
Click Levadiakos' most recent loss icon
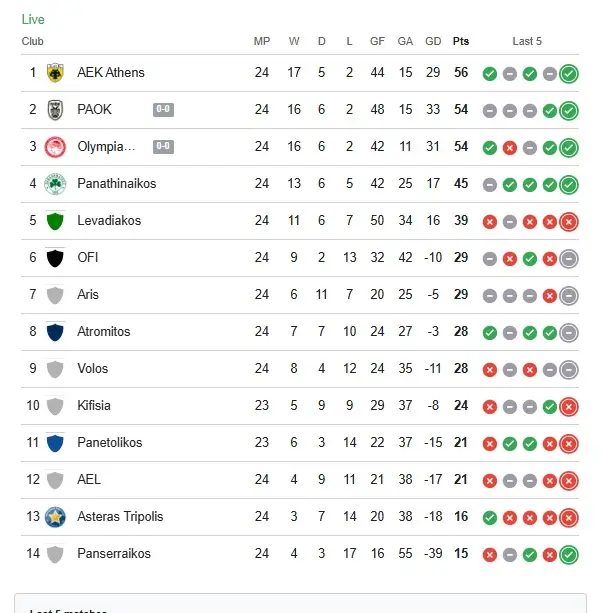click(x=569, y=221)
